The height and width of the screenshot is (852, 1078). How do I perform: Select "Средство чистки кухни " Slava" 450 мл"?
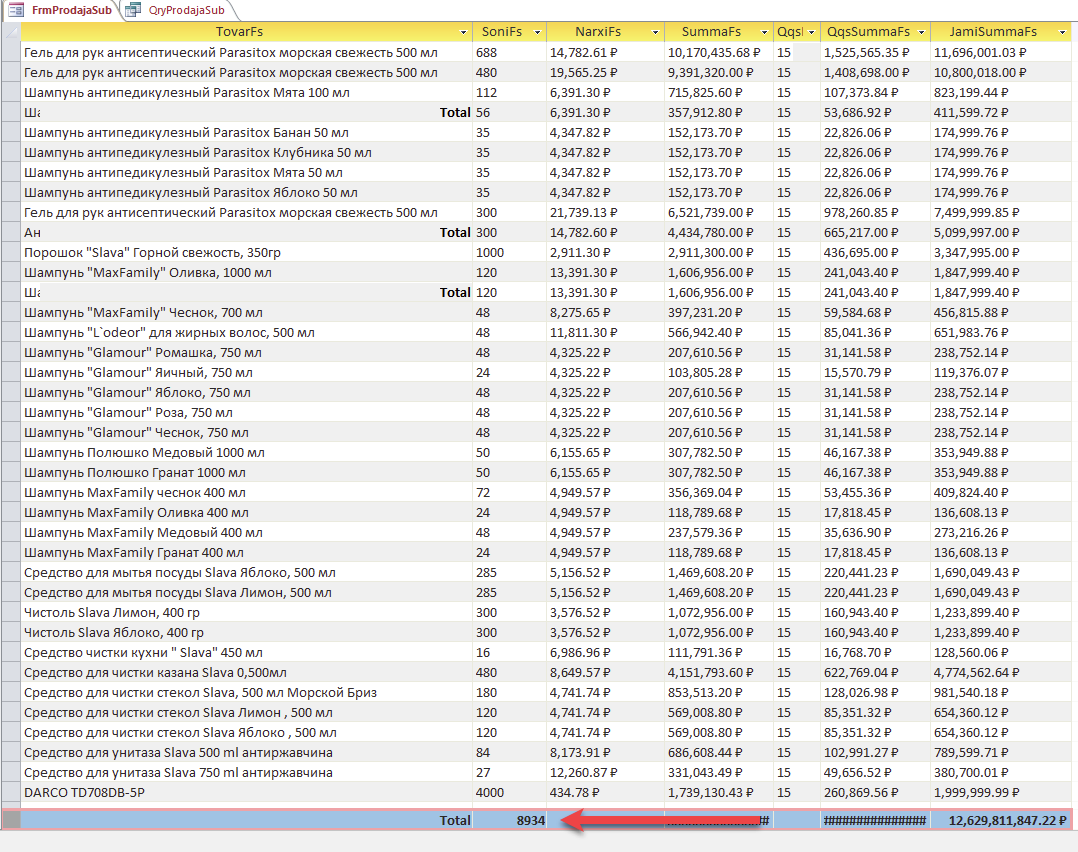(x=143, y=652)
